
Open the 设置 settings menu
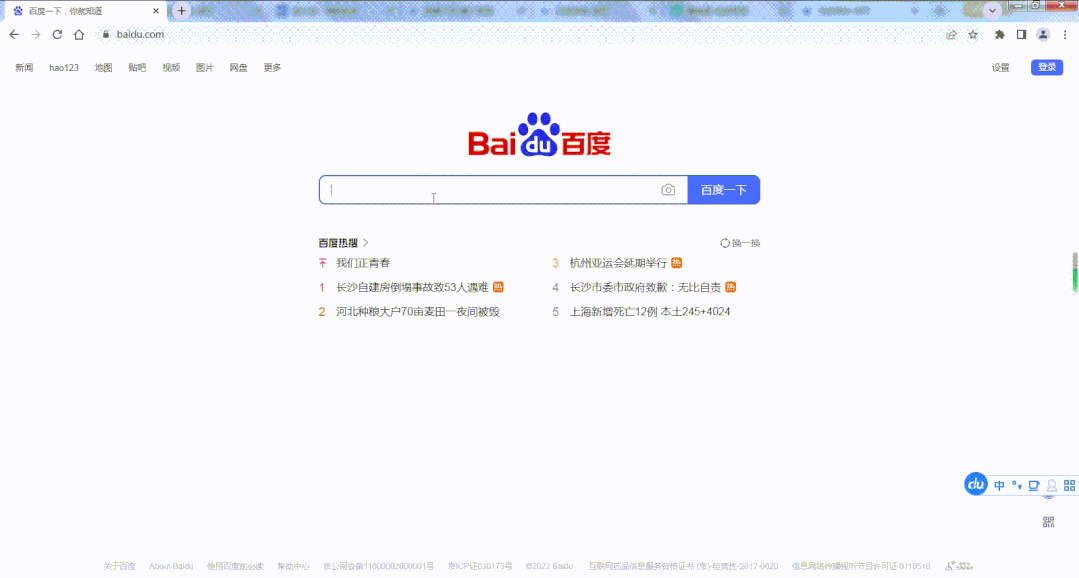pos(1001,67)
